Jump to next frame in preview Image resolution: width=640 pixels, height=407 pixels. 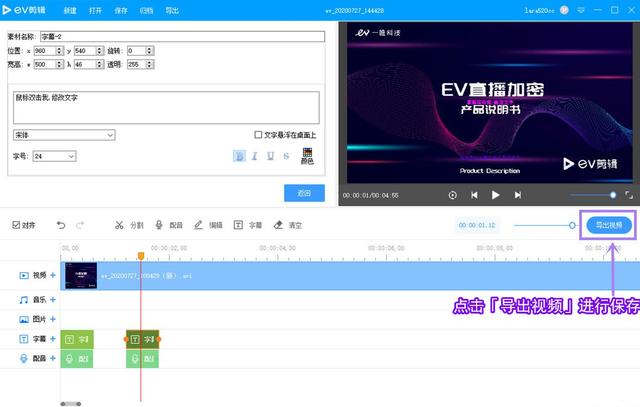point(518,195)
